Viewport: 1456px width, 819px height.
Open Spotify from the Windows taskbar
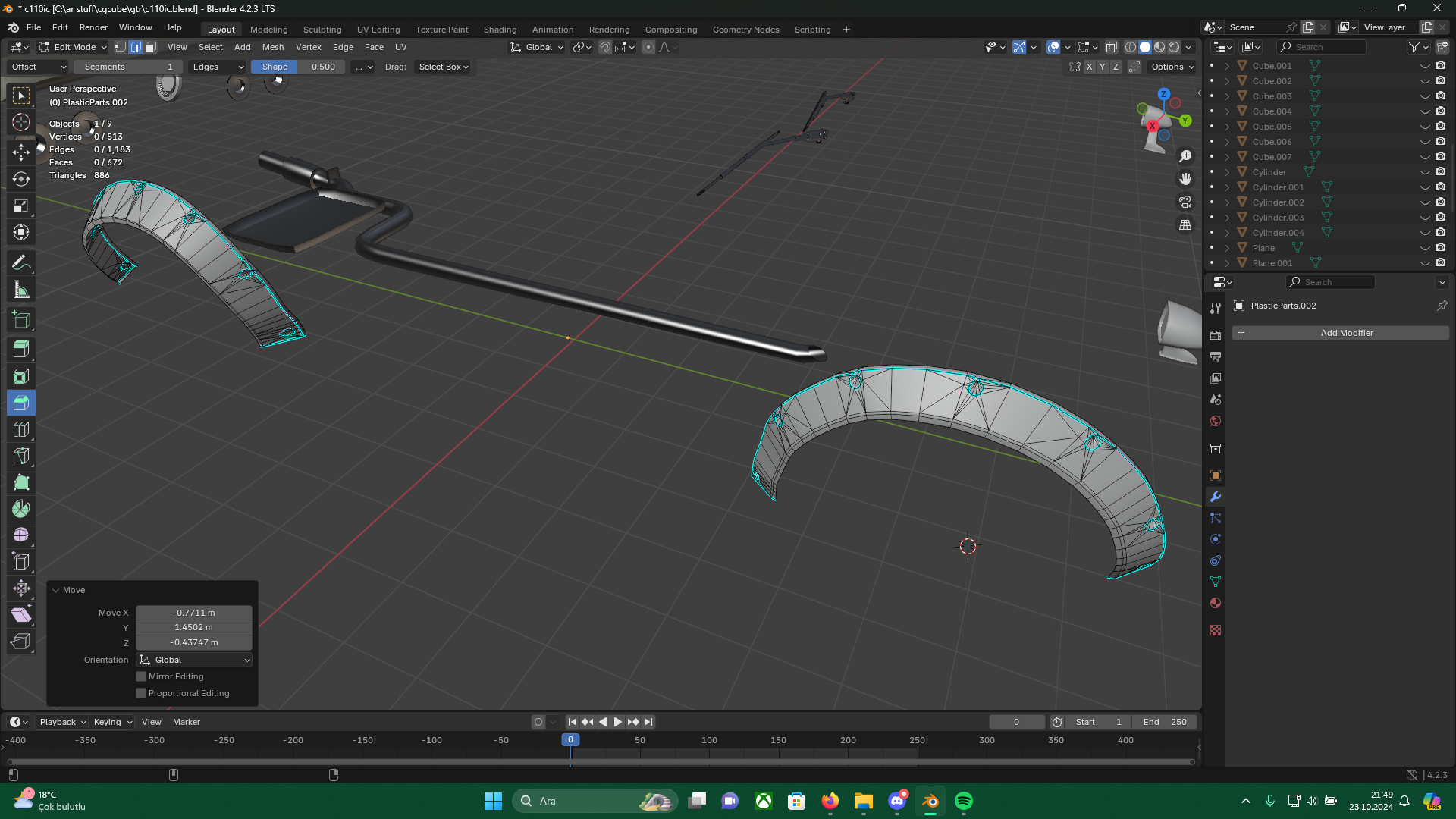[x=963, y=801]
